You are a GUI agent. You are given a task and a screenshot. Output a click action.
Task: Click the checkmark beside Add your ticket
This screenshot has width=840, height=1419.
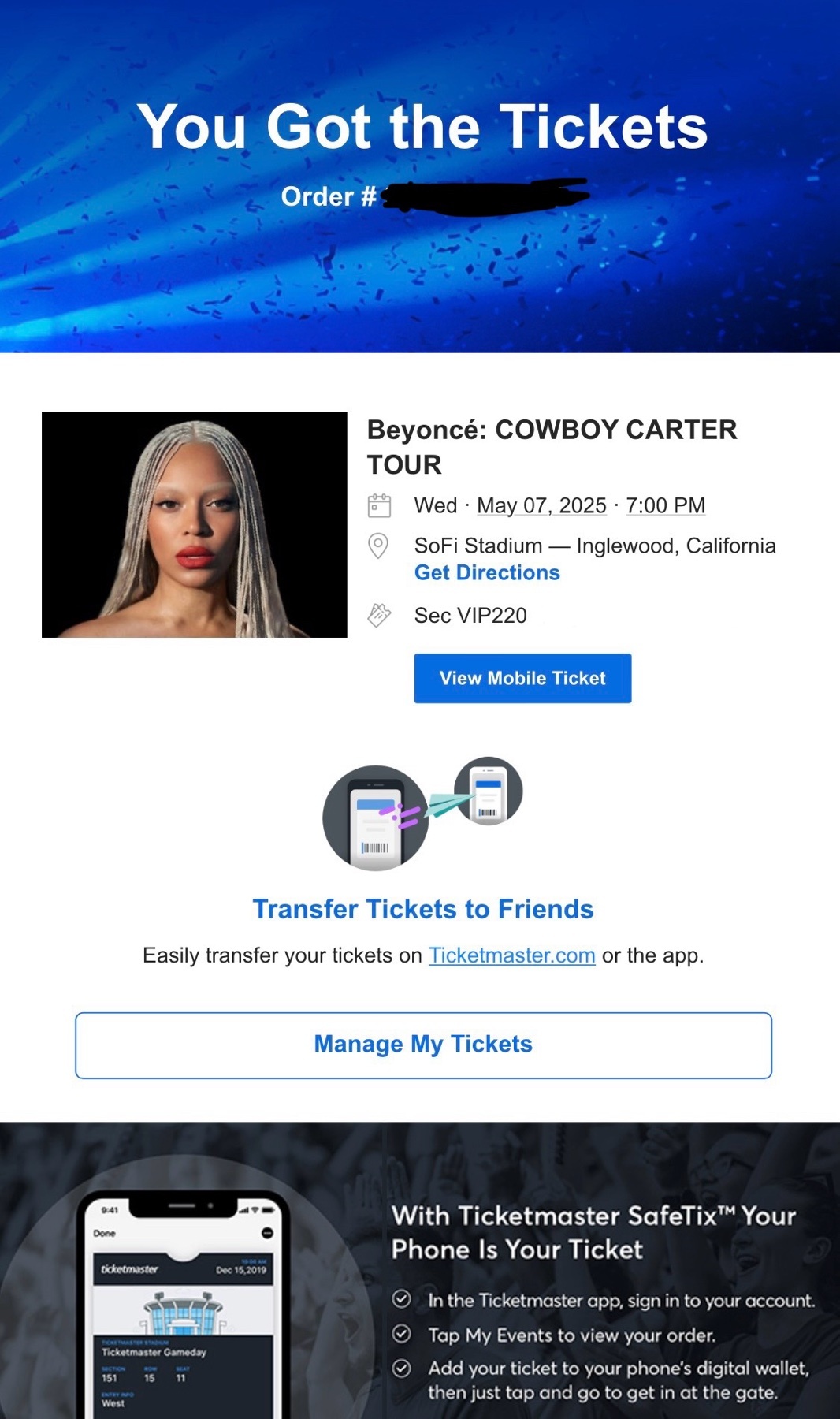pos(402,1368)
